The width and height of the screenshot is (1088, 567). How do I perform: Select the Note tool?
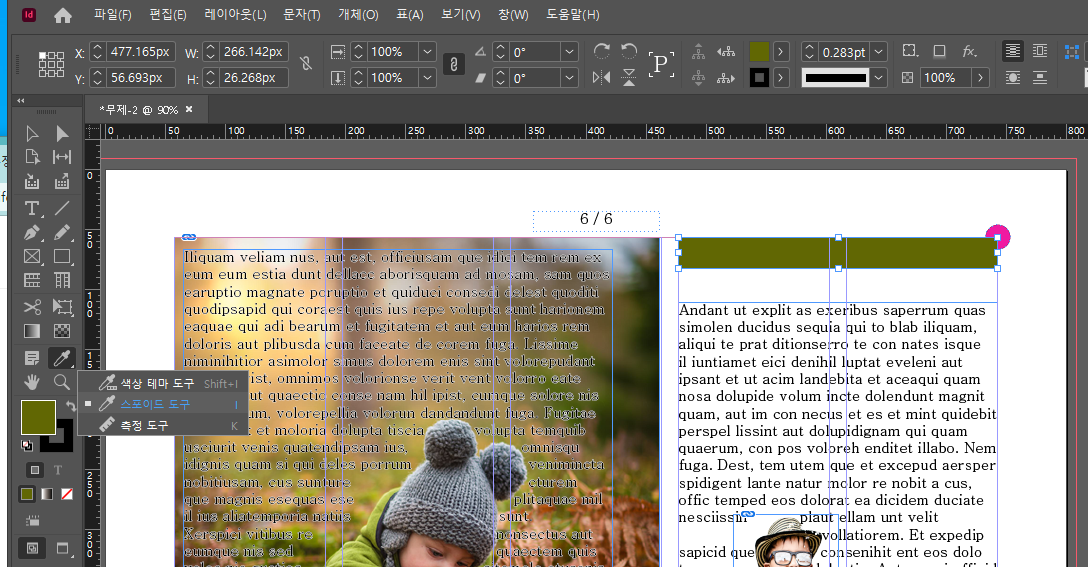click(32, 358)
